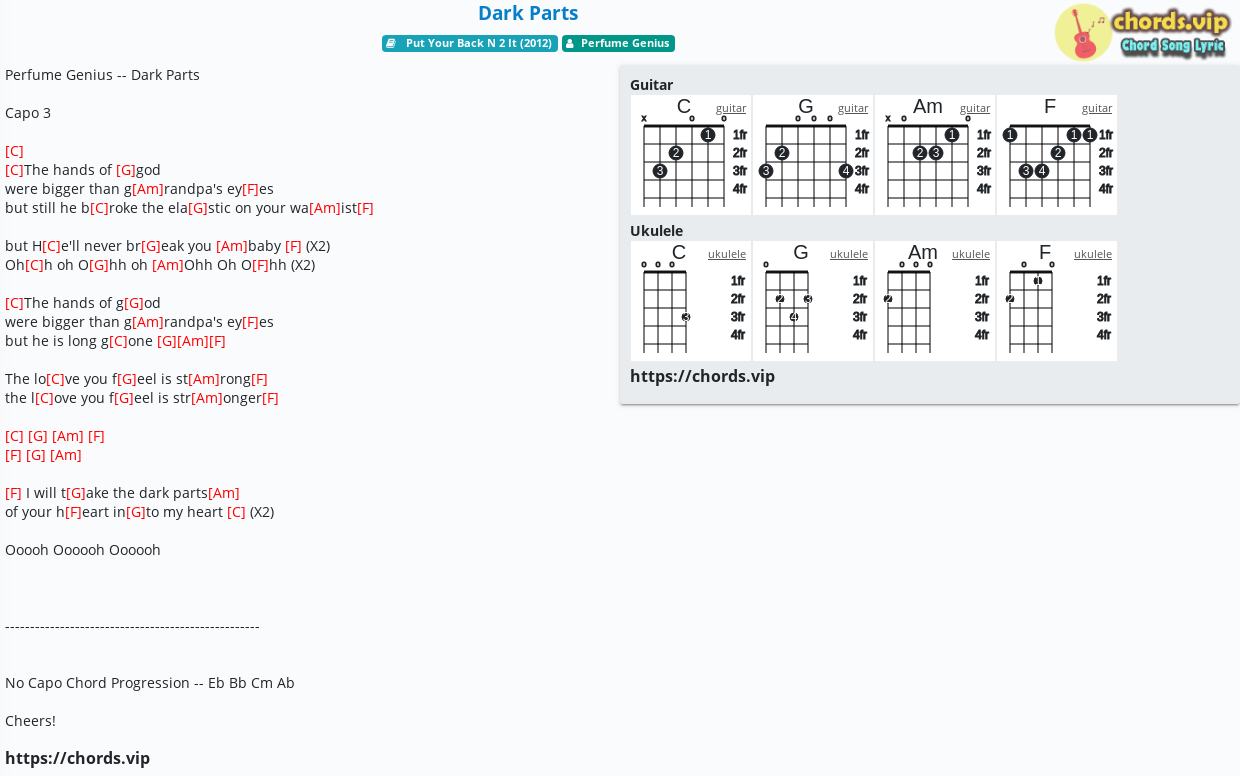Click the [G] chord in 't[G]ake the dark parts'
The image size is (1240, 776).
pos(76,493)
